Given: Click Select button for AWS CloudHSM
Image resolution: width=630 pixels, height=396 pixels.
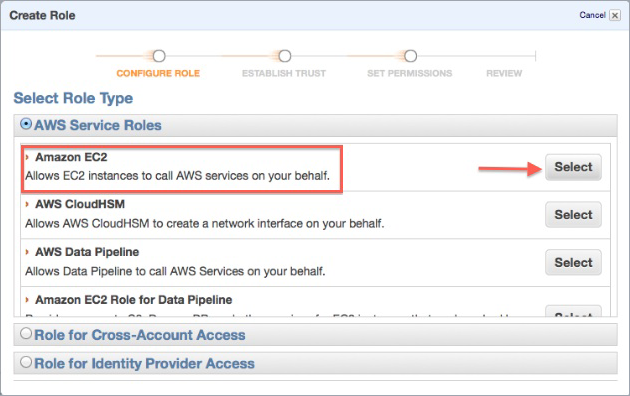Looking at the screenshot, I should pyautogui.click(x=573, y=214).
